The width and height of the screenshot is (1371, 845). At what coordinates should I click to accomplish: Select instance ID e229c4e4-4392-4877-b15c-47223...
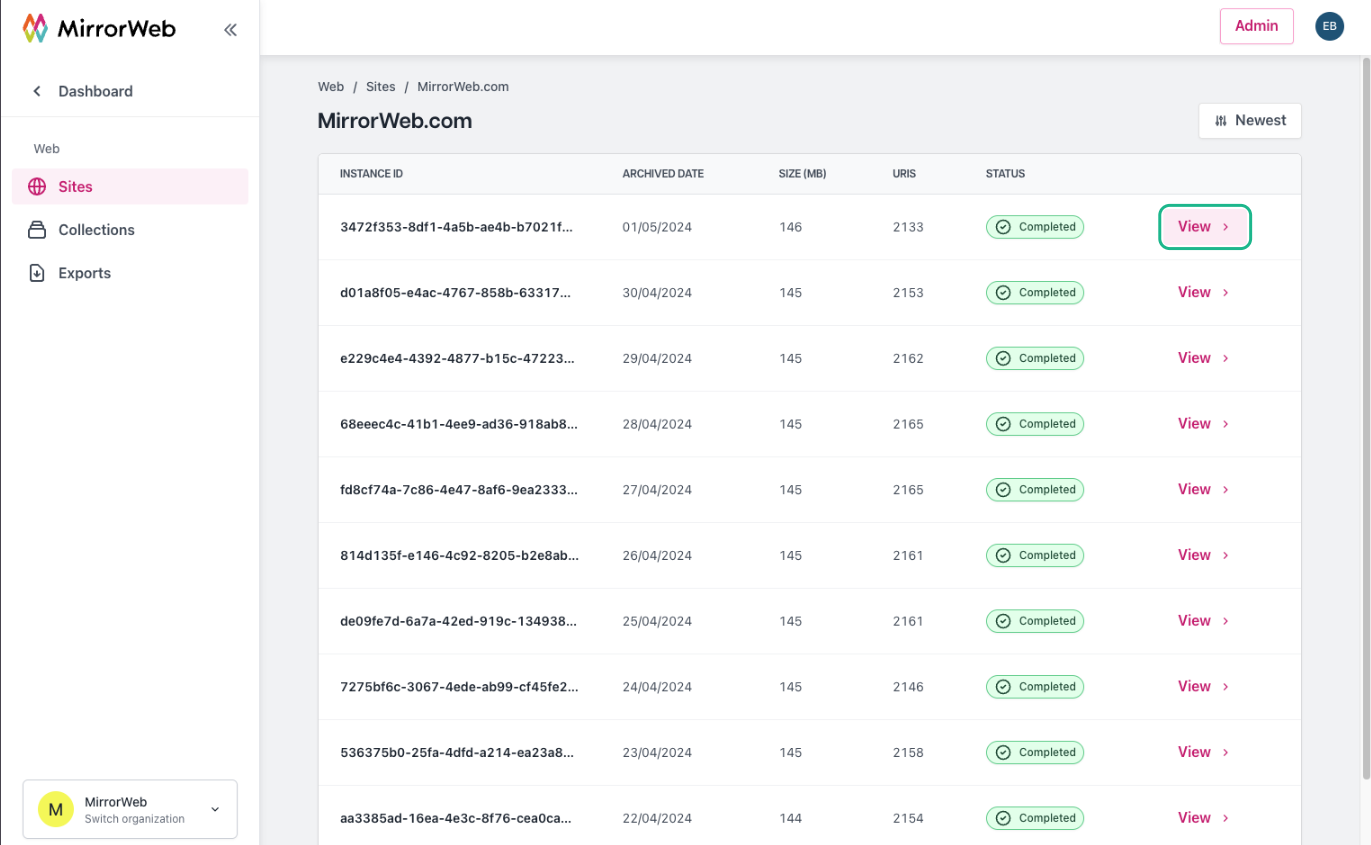click(459, 358)
